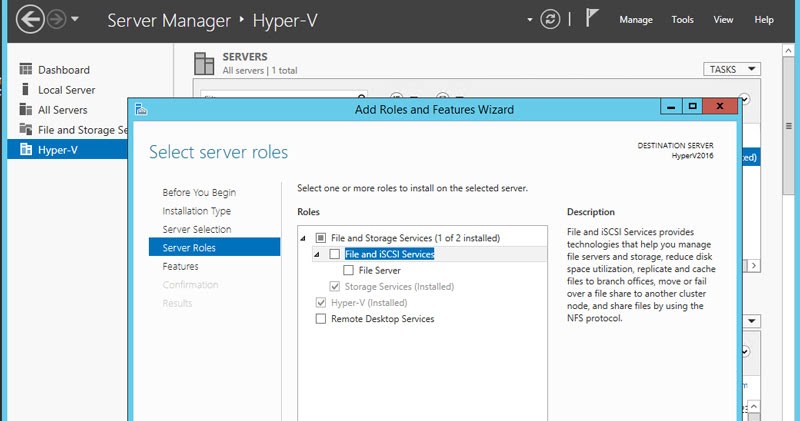Collapse File and Storage Services tree node
Image resolution: width=800 pixels, height=421 pixels.
tap(303, 238)
